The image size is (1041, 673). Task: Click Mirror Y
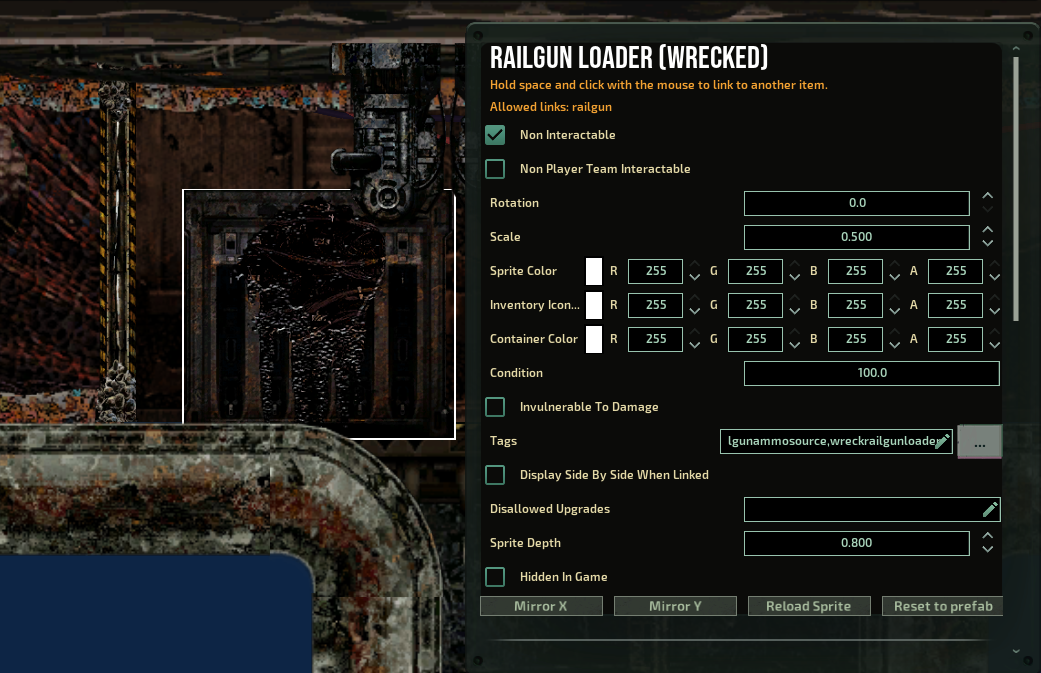tap(675, 605)
